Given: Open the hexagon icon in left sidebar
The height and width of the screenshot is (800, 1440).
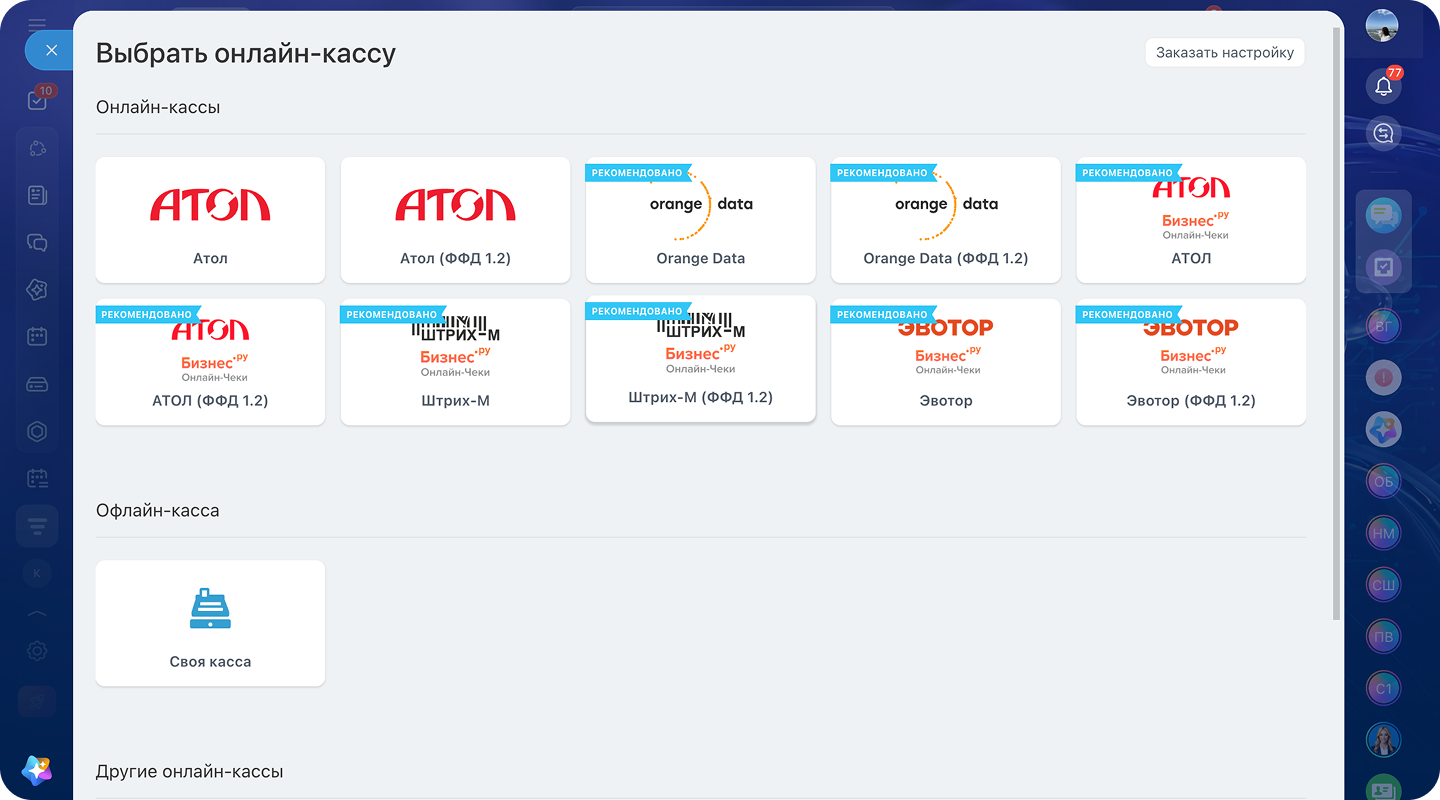Looking at the screenshot, I should coord(38,432).
